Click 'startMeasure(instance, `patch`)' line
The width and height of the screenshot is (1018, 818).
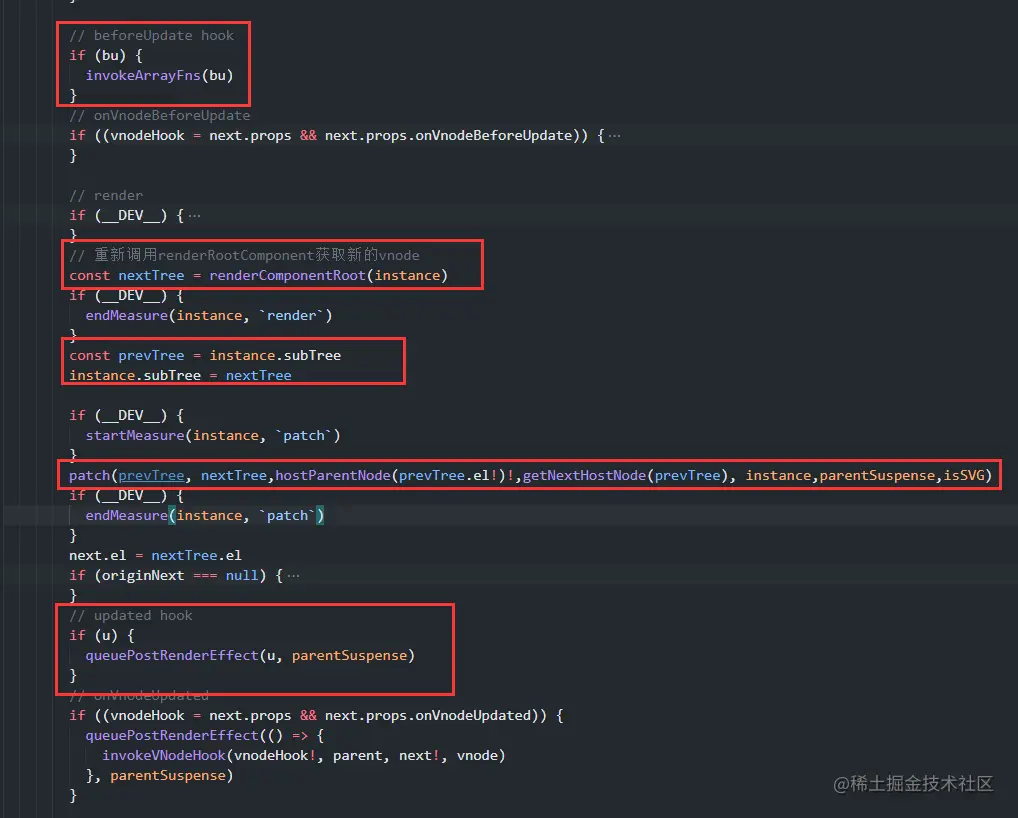click(x=213, y=436)
